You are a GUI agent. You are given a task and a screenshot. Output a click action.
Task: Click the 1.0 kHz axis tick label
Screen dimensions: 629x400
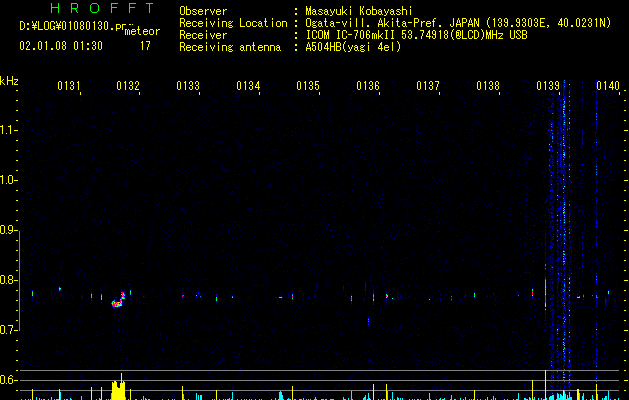[8, 180]
